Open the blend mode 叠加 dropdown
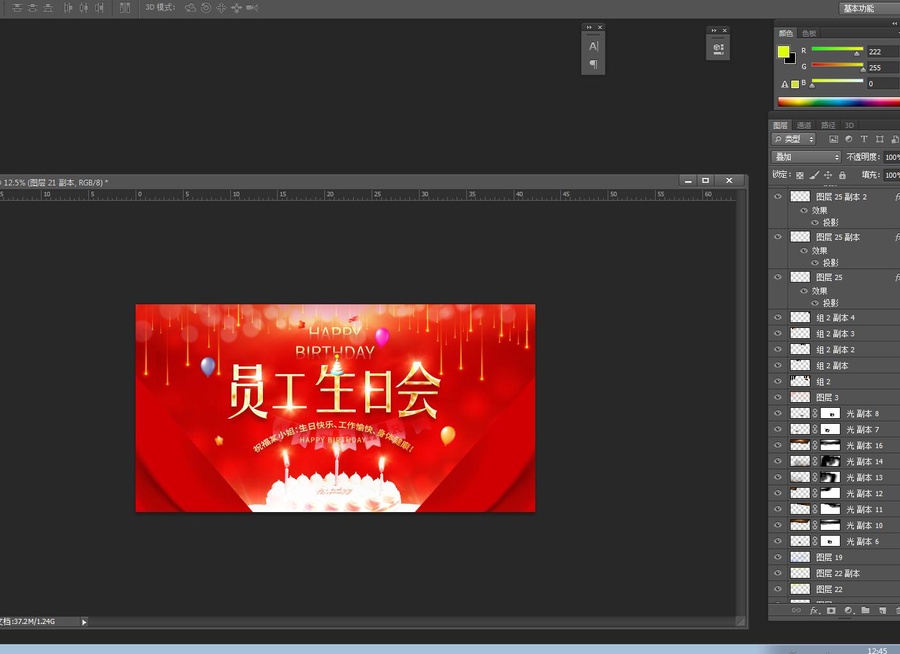The image size is (900, 654). [806, 157]
